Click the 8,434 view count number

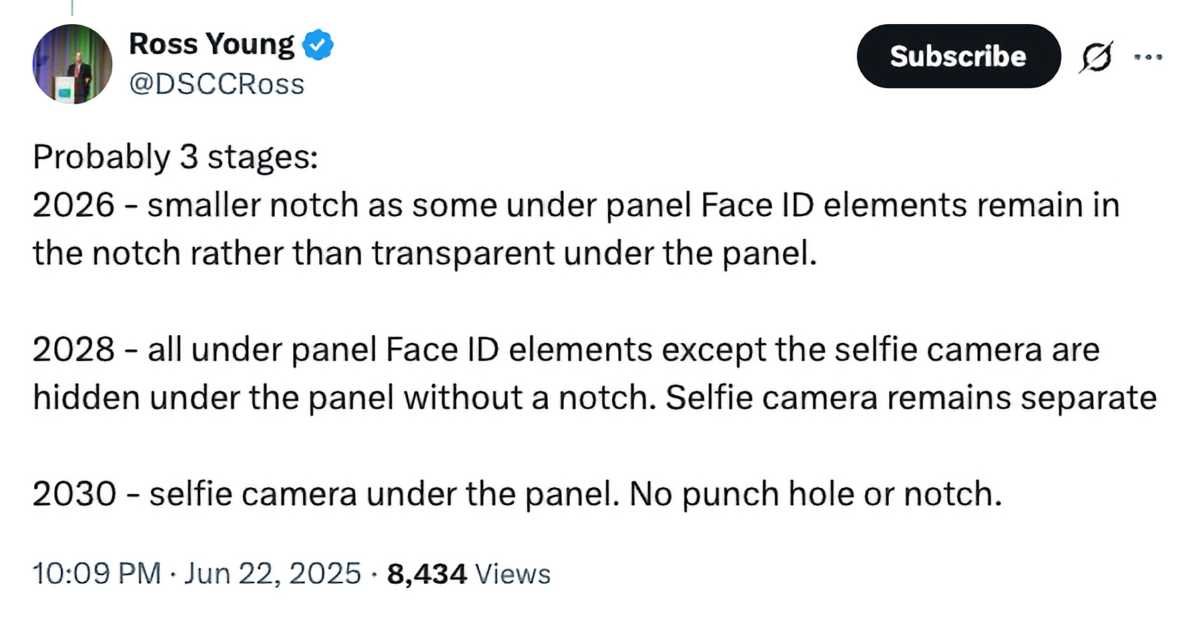tap(426, 574)
